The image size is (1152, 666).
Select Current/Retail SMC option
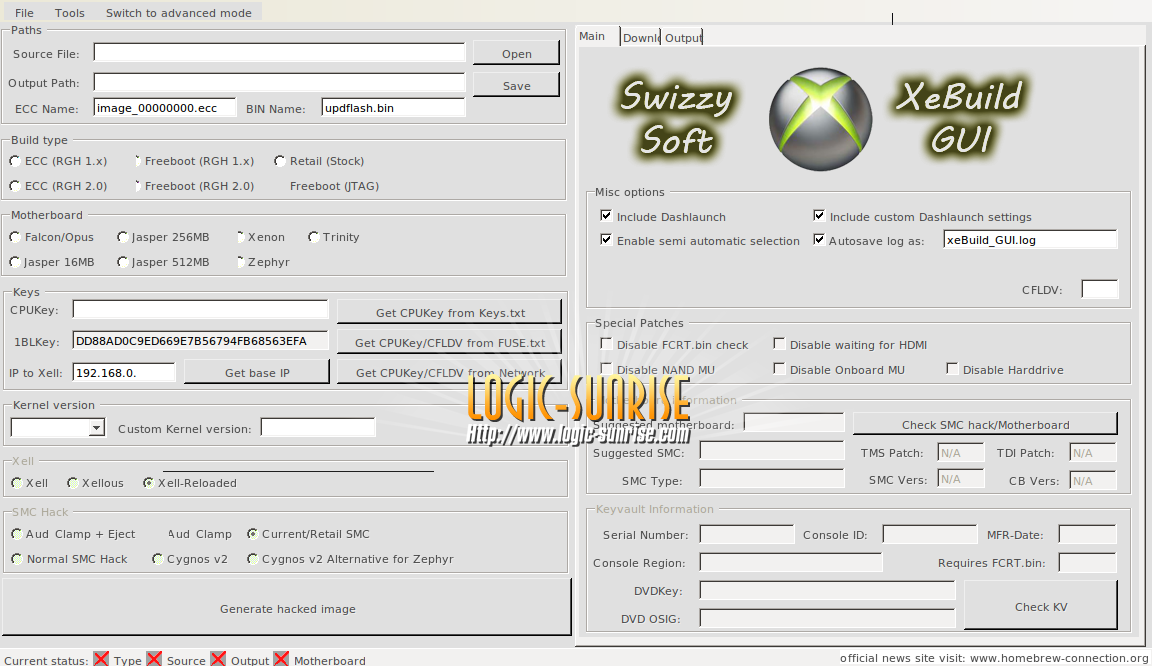click(x=308, y=534)
